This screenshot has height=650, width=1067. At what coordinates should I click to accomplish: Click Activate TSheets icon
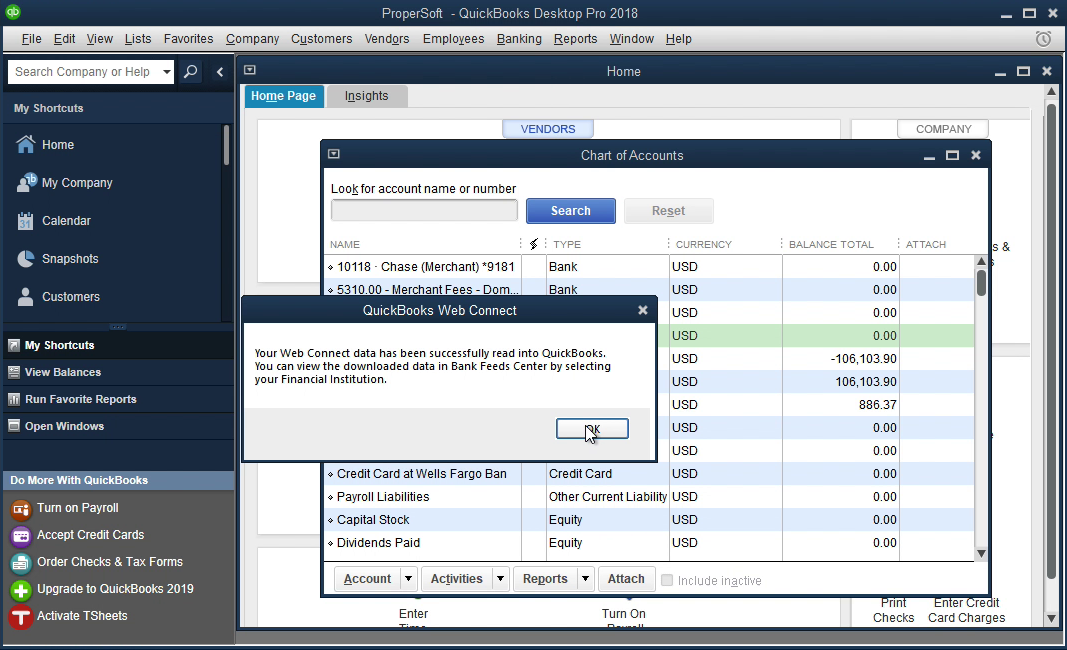[20, 617]
